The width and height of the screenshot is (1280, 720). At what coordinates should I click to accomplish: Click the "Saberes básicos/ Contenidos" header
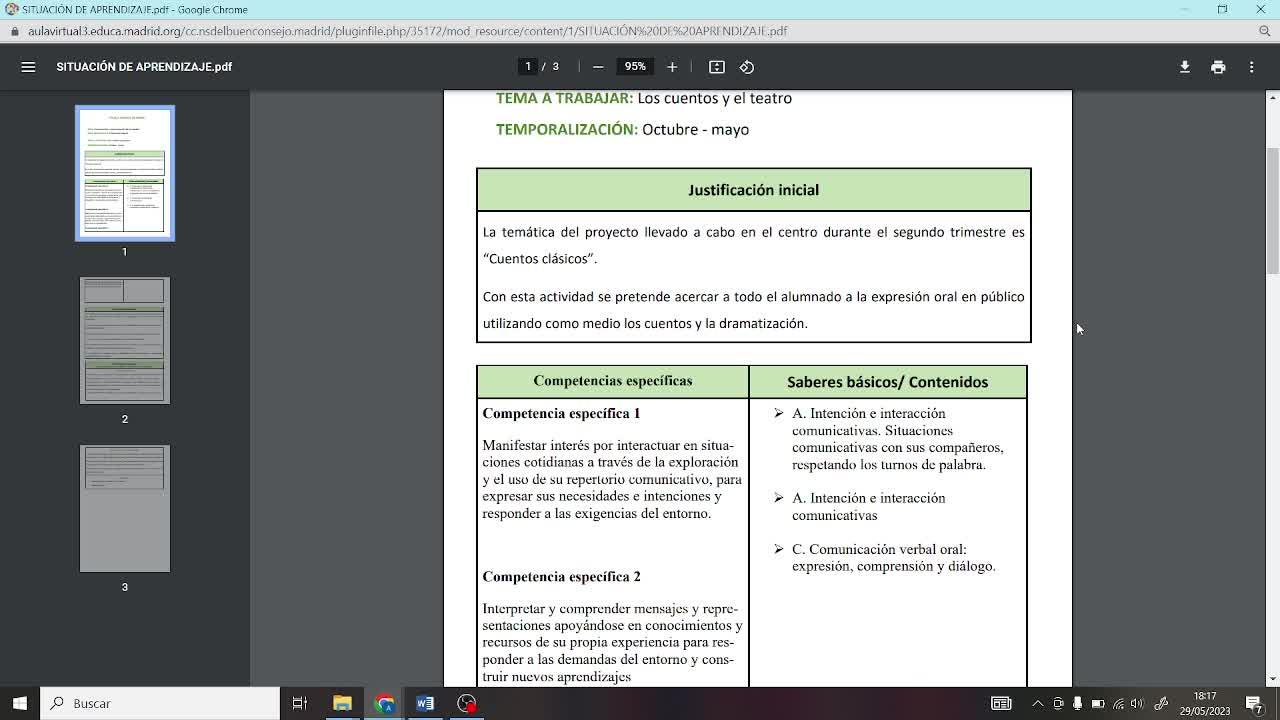[x=888, y=382]
